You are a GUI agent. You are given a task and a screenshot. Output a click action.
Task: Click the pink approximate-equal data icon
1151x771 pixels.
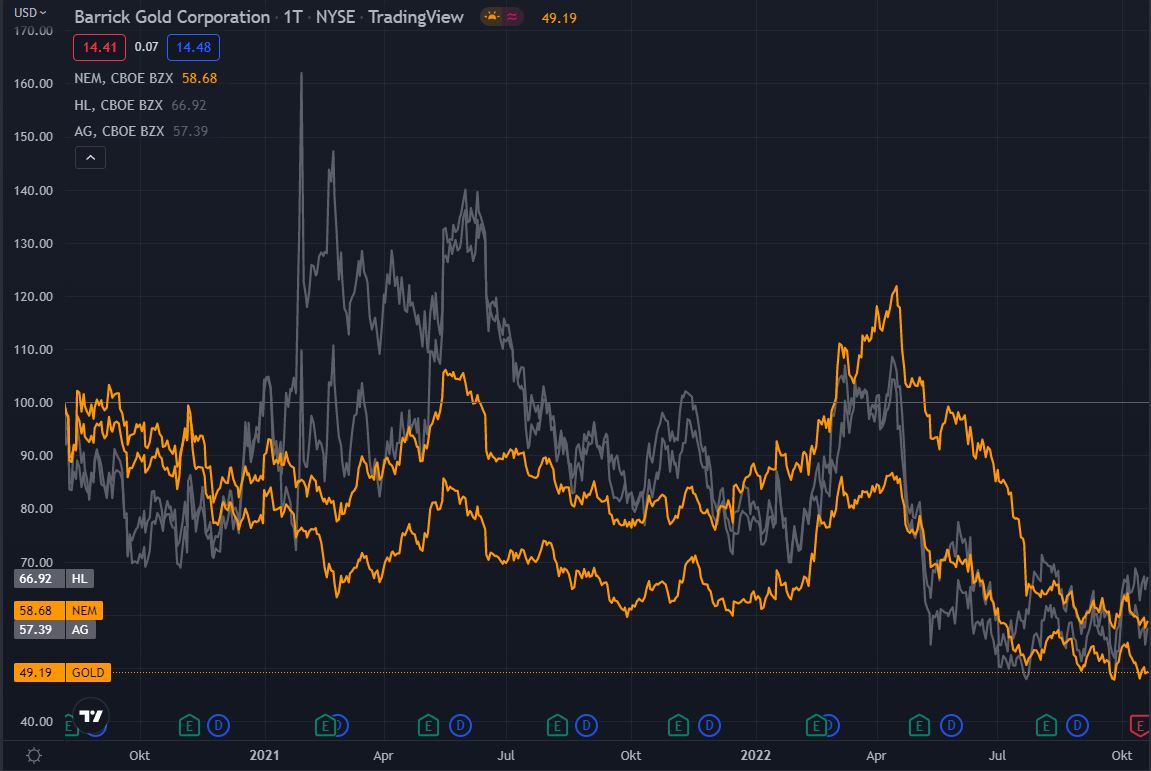pos(513,17)
